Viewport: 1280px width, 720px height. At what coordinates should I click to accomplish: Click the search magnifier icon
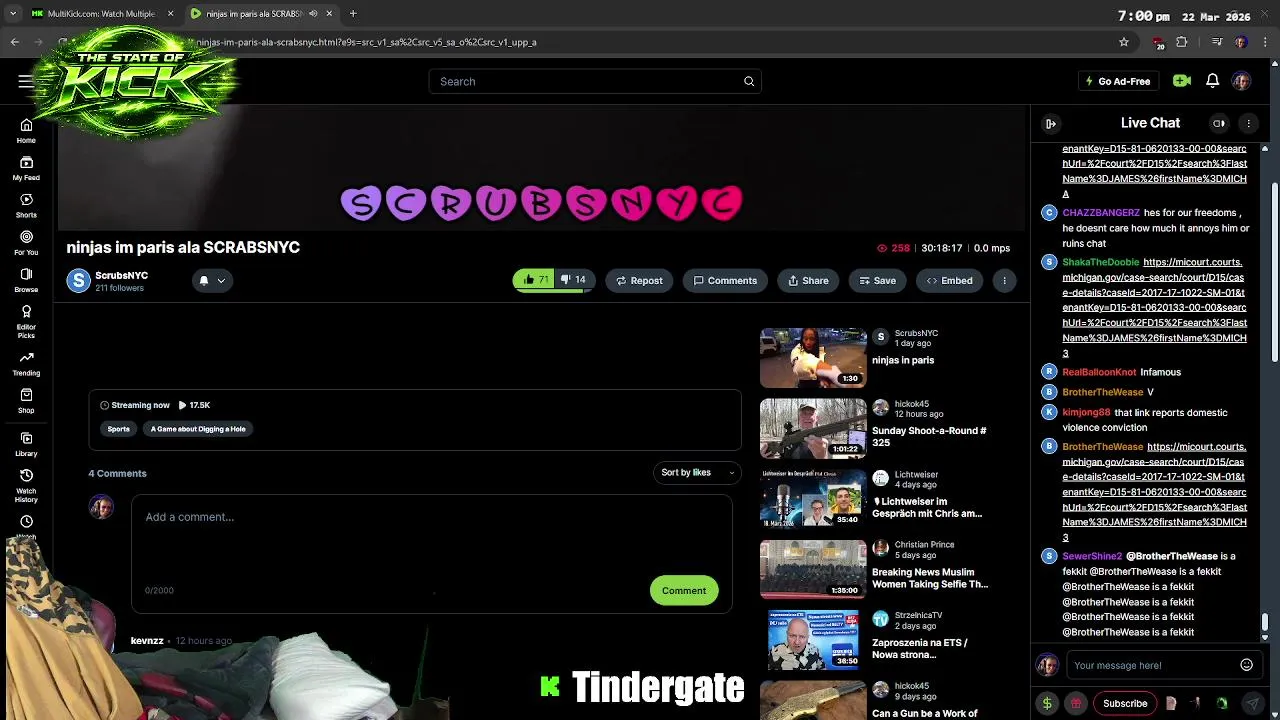(x=749, y=81)
